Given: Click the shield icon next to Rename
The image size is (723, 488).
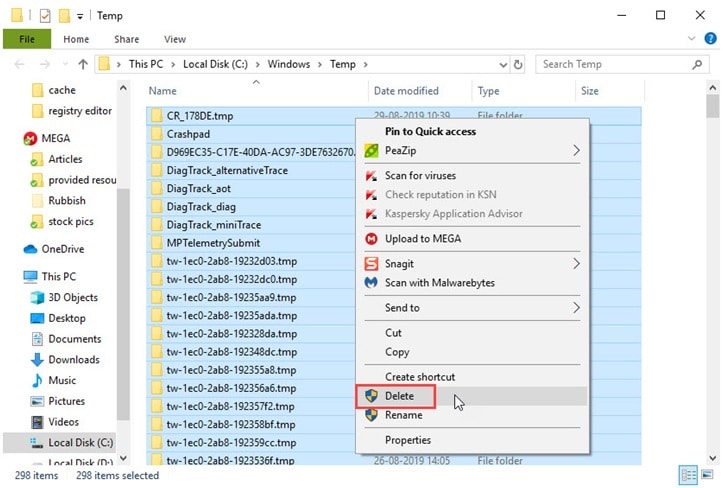Looking at the screenshot, I should (x=371, y=415).
